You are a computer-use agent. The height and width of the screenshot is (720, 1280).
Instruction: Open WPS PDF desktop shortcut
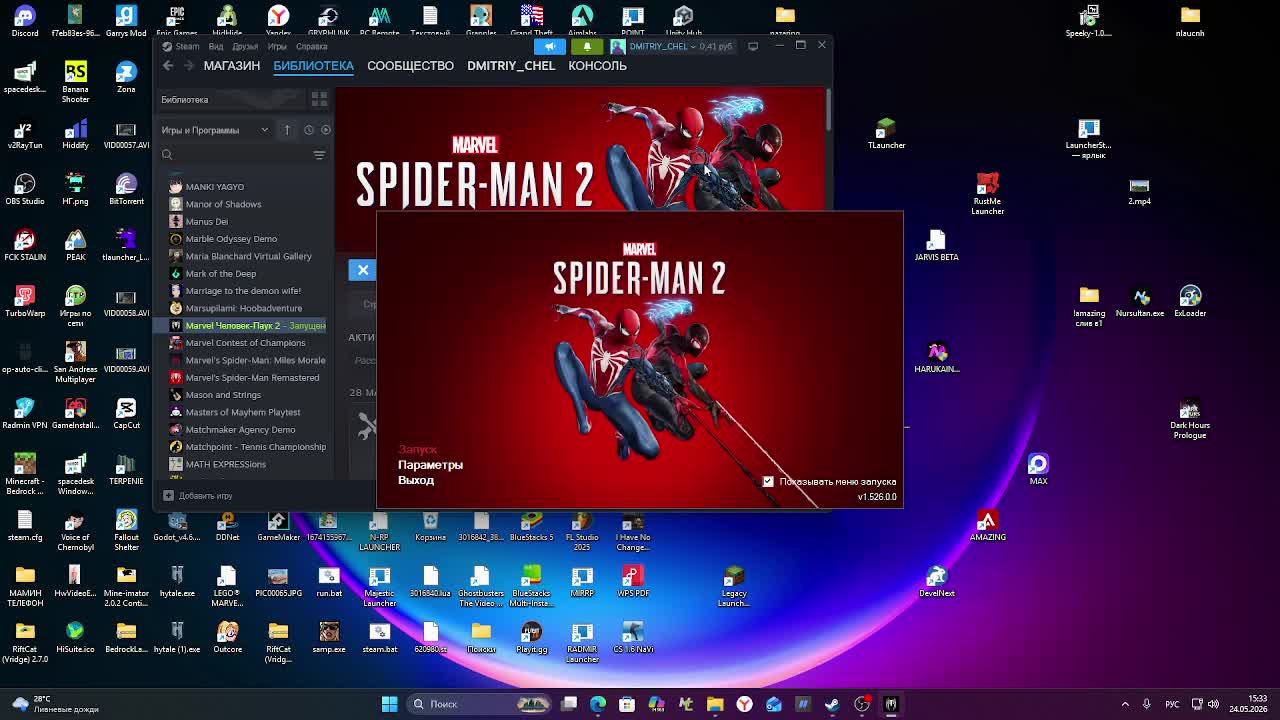[x=633, y=581]
